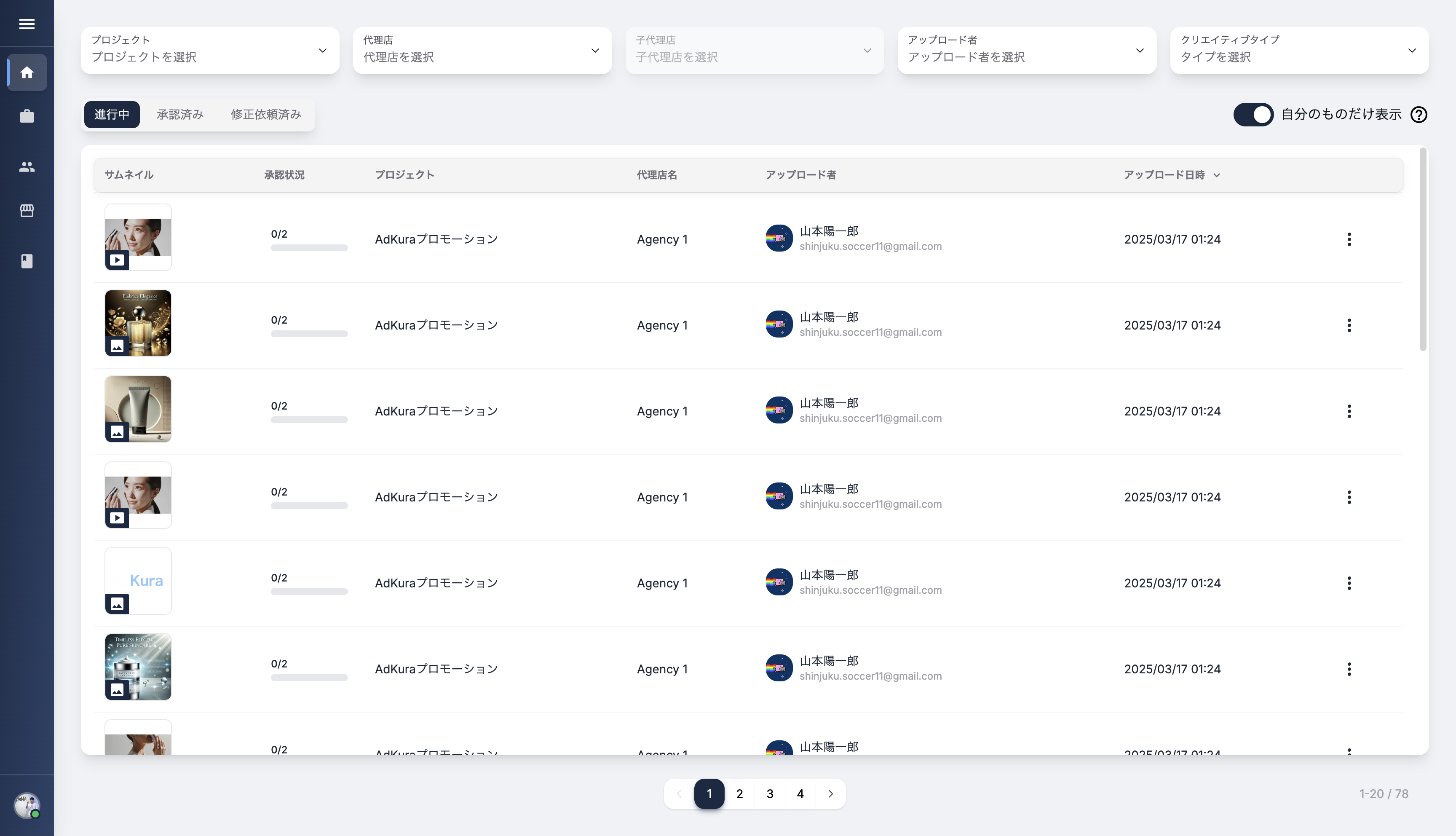Click the storefront agency sidebar icon
The image size is (1456, 836).
coord(27,211)
